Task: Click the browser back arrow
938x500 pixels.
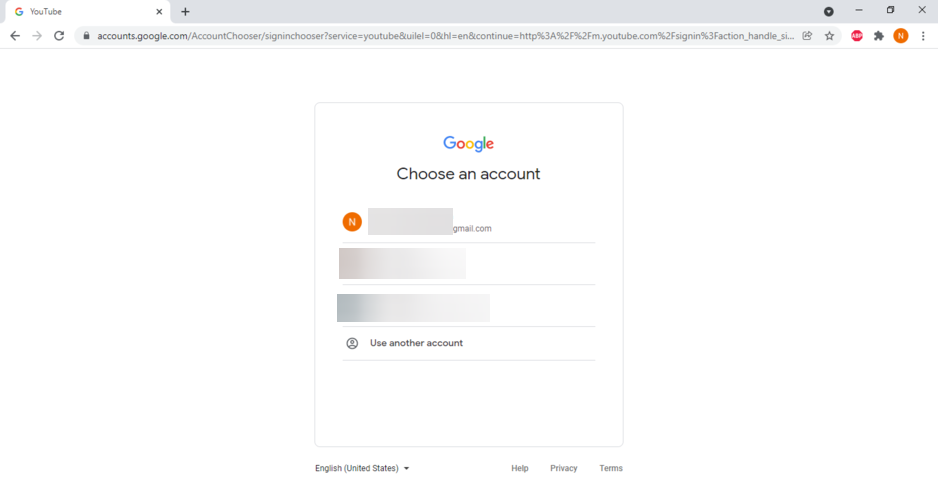Action: coord(14,36)
